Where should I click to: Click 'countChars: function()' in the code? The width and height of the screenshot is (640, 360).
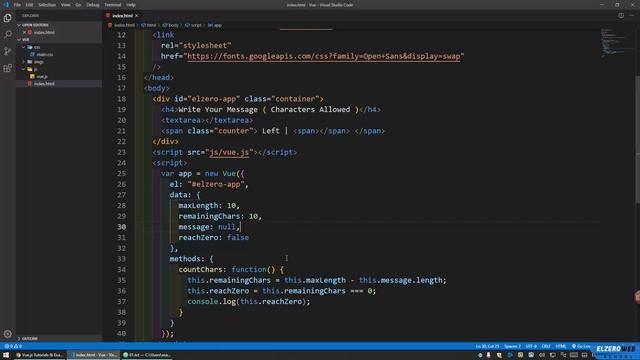(227, 269)
